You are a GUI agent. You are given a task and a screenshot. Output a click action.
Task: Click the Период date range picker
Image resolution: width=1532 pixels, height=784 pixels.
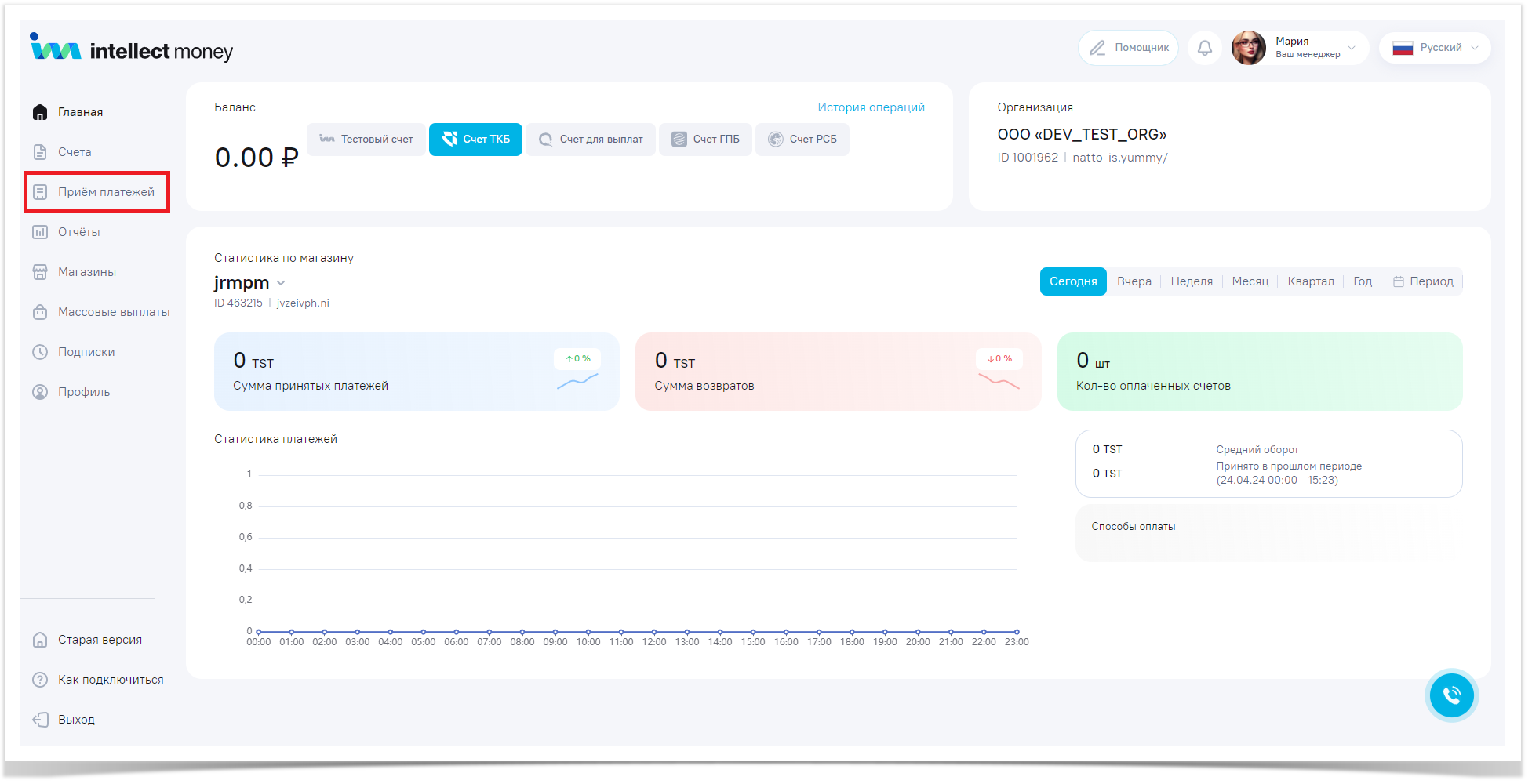[1423, 281]
